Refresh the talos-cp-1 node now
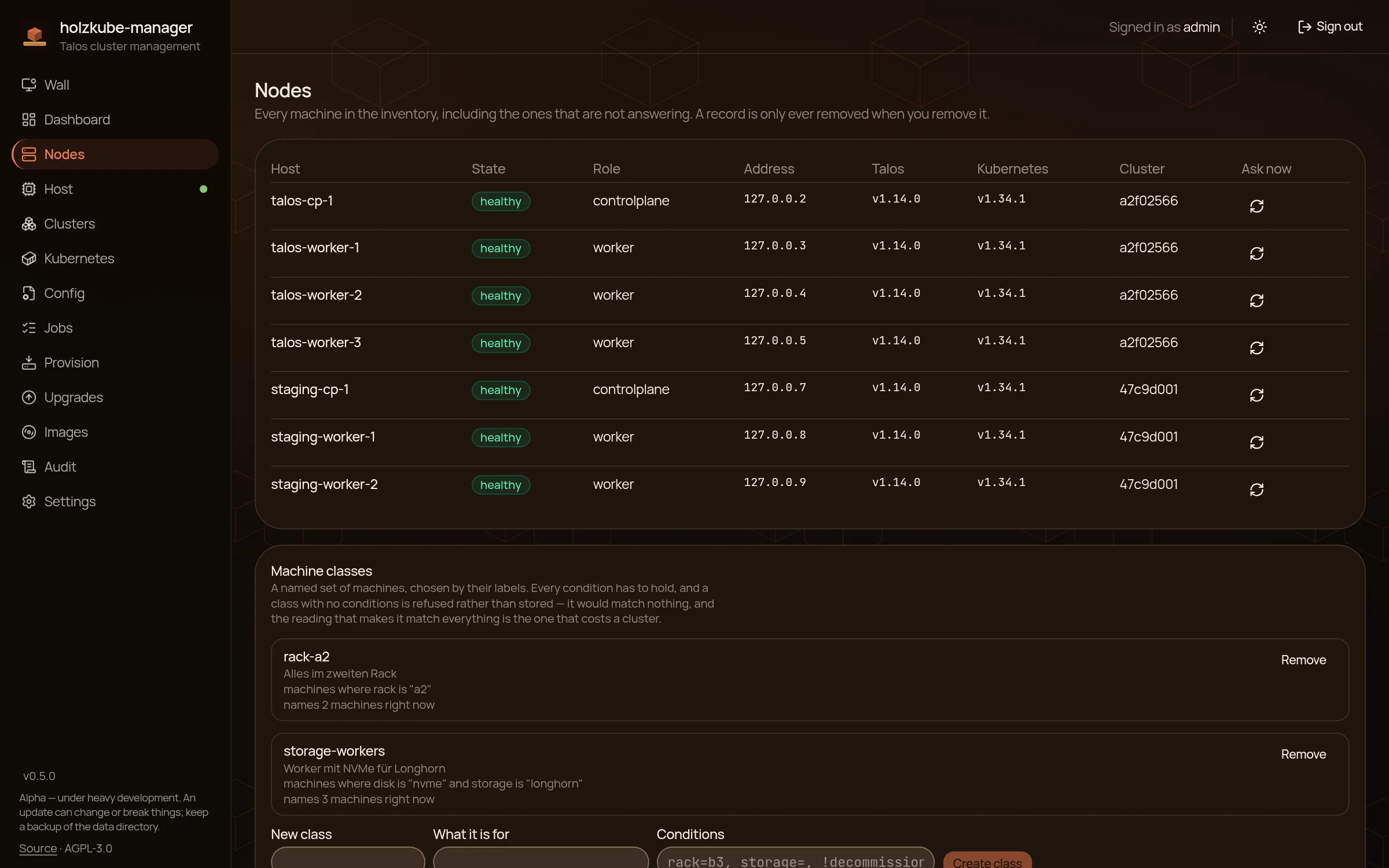This screenshot has height=868, width=1389. 1256,206
